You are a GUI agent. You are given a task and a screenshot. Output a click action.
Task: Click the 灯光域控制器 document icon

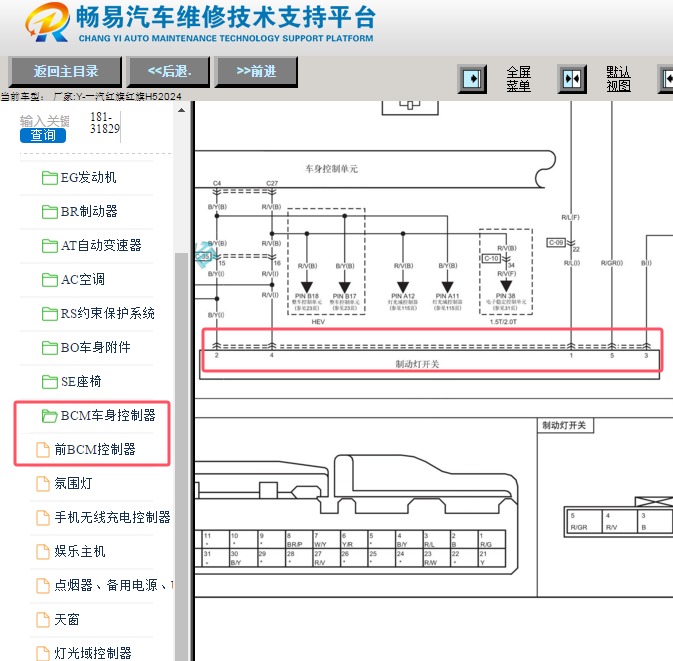(43, 653)
